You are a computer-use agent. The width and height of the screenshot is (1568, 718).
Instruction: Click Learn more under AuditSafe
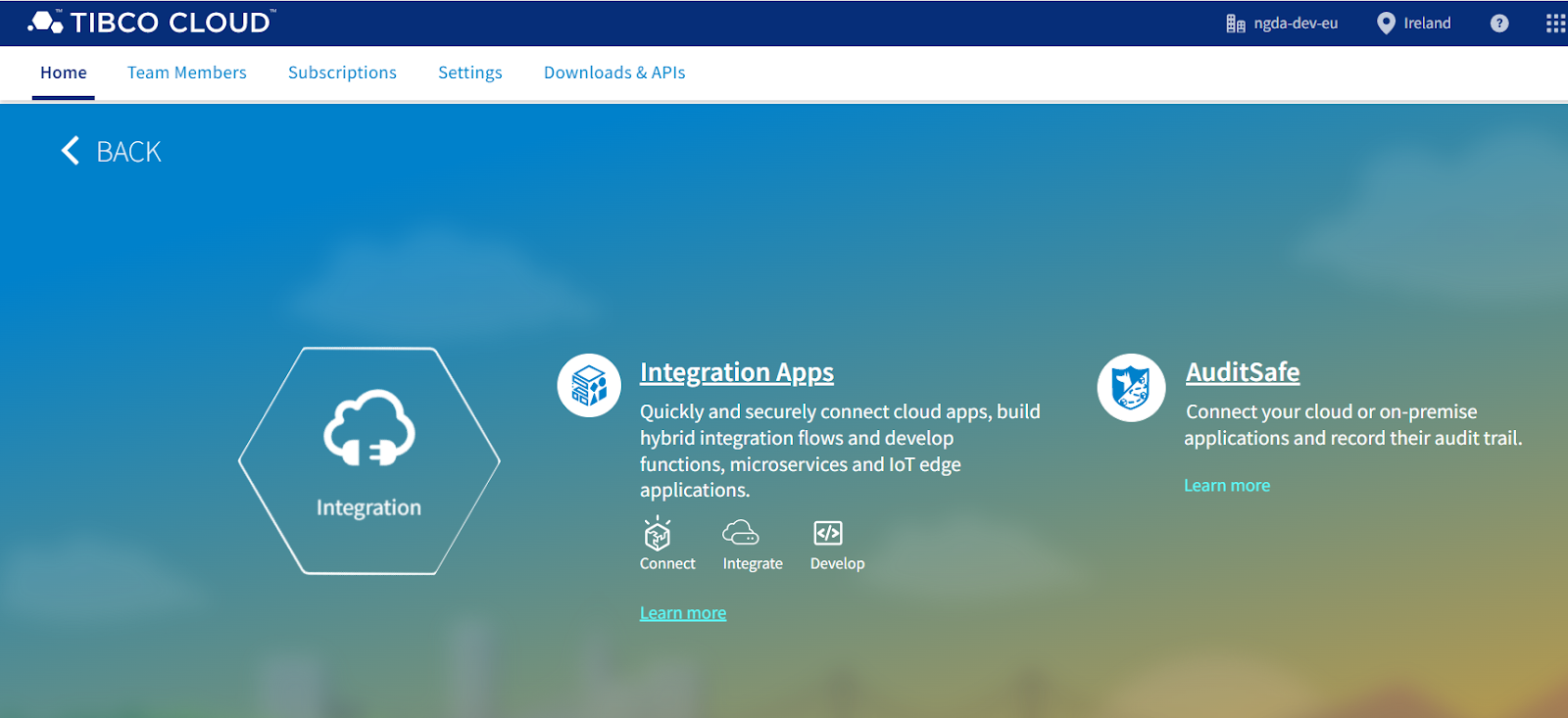(x=1227, y=485)
